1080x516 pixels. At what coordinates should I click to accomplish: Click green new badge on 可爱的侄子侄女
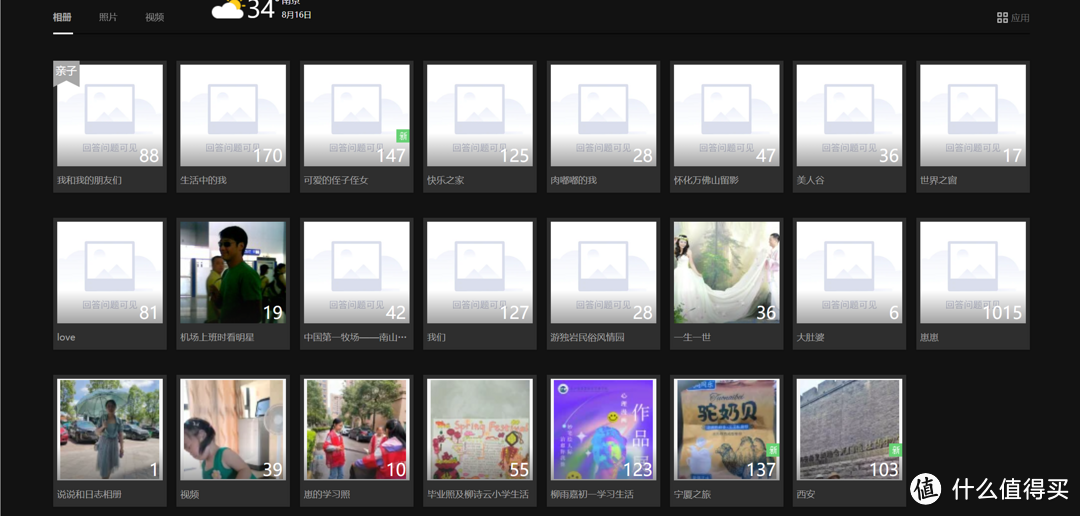(403, 136)
